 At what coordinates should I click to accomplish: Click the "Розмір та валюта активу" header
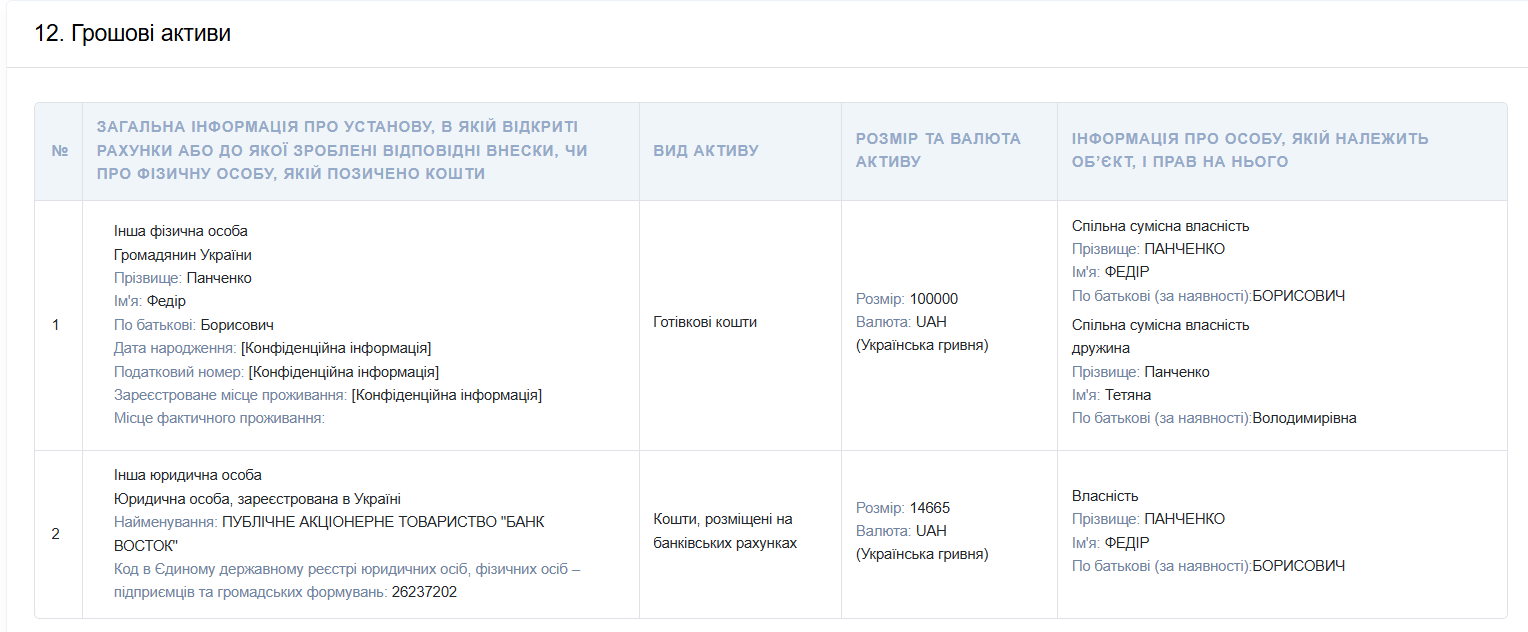click(938, 150)
